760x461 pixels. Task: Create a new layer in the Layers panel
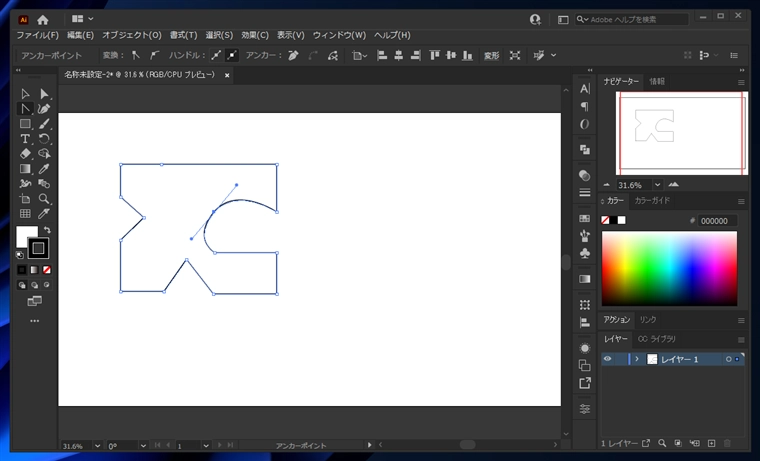pyautogui.click(x=711, y=443)
